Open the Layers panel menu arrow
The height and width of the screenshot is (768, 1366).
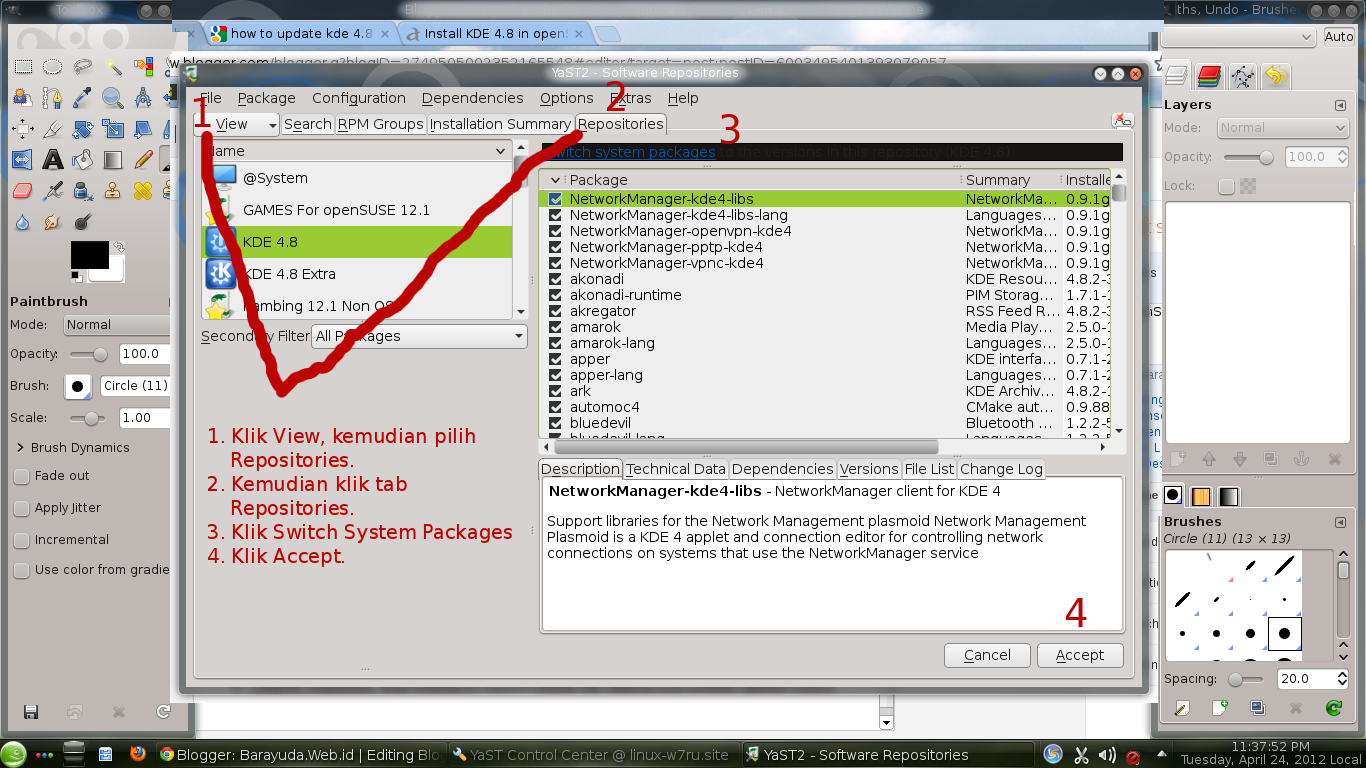click(x=1340, y=105)
